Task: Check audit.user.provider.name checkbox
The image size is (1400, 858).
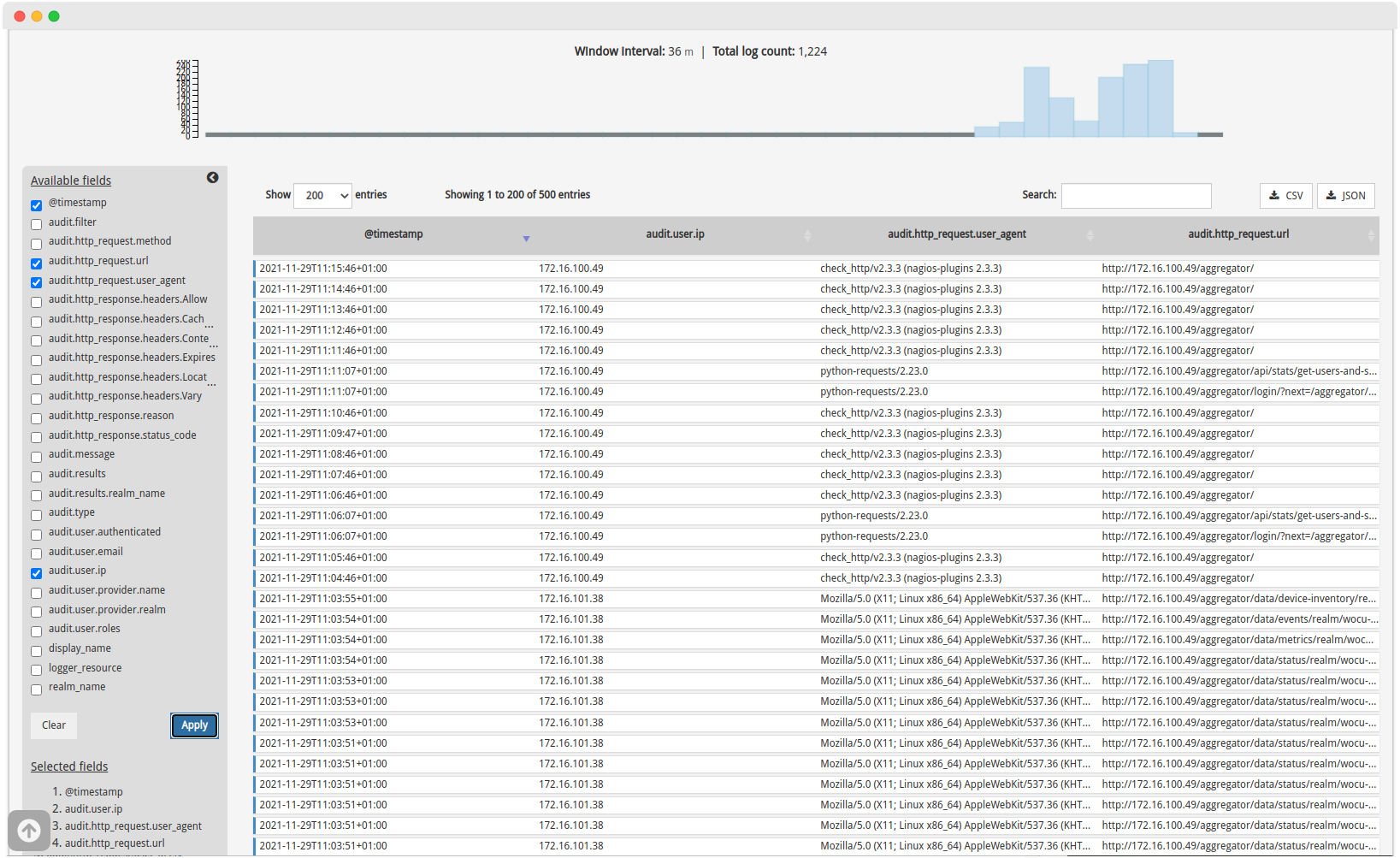Action: point(36,593)
